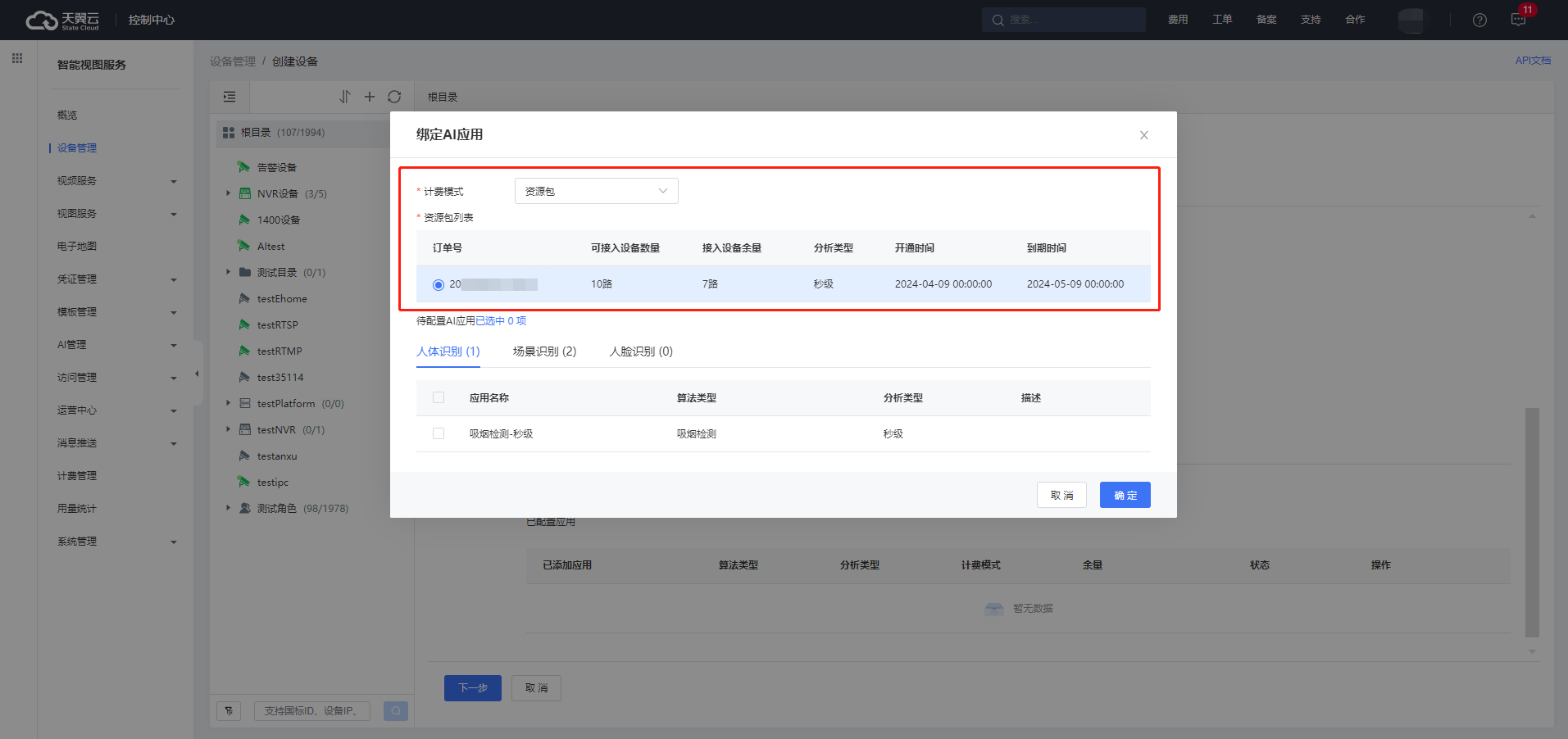Select the testipc tree item

pos(273,483)
